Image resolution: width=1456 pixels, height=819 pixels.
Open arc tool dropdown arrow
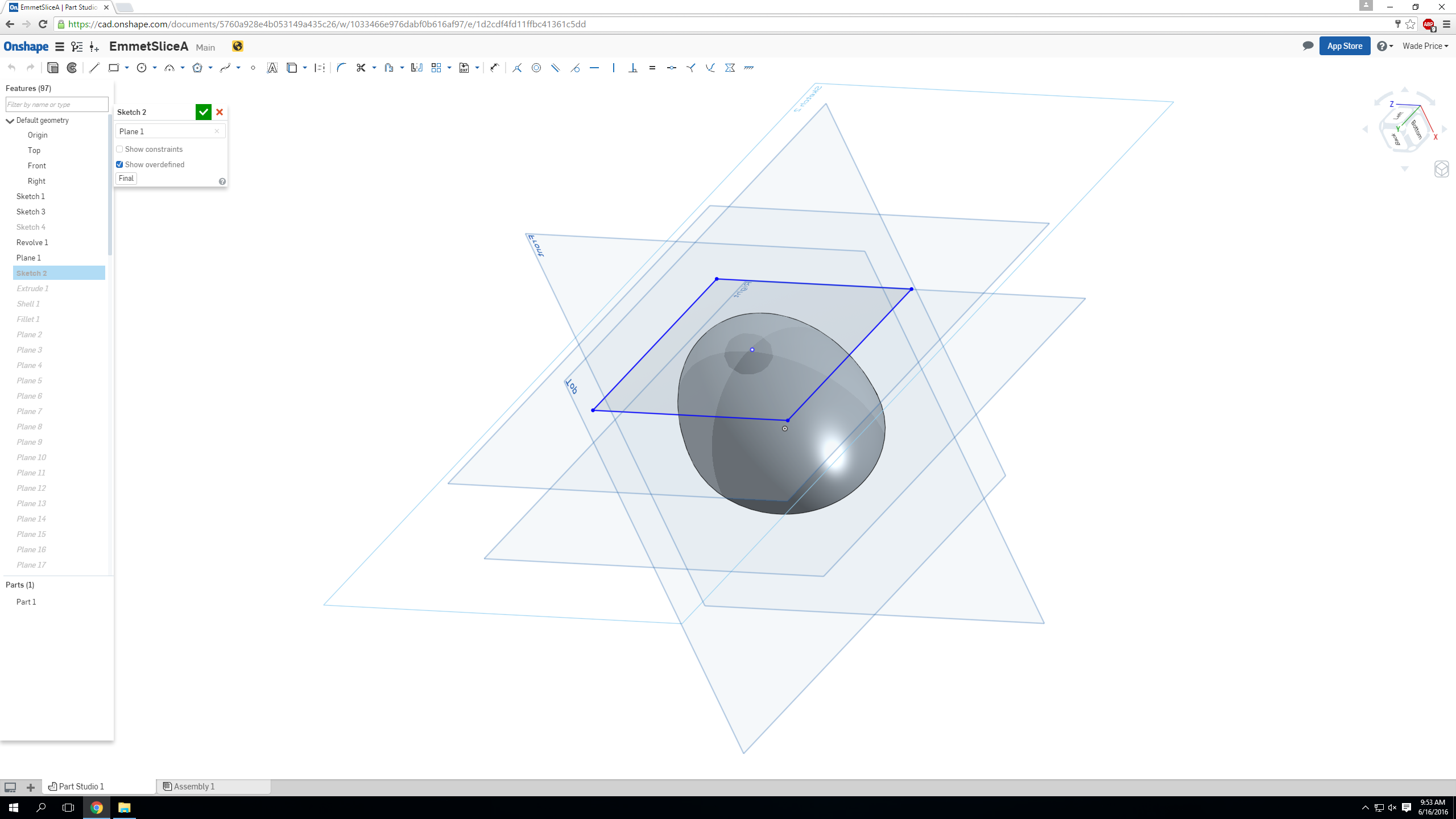click(x=183, y=68)
